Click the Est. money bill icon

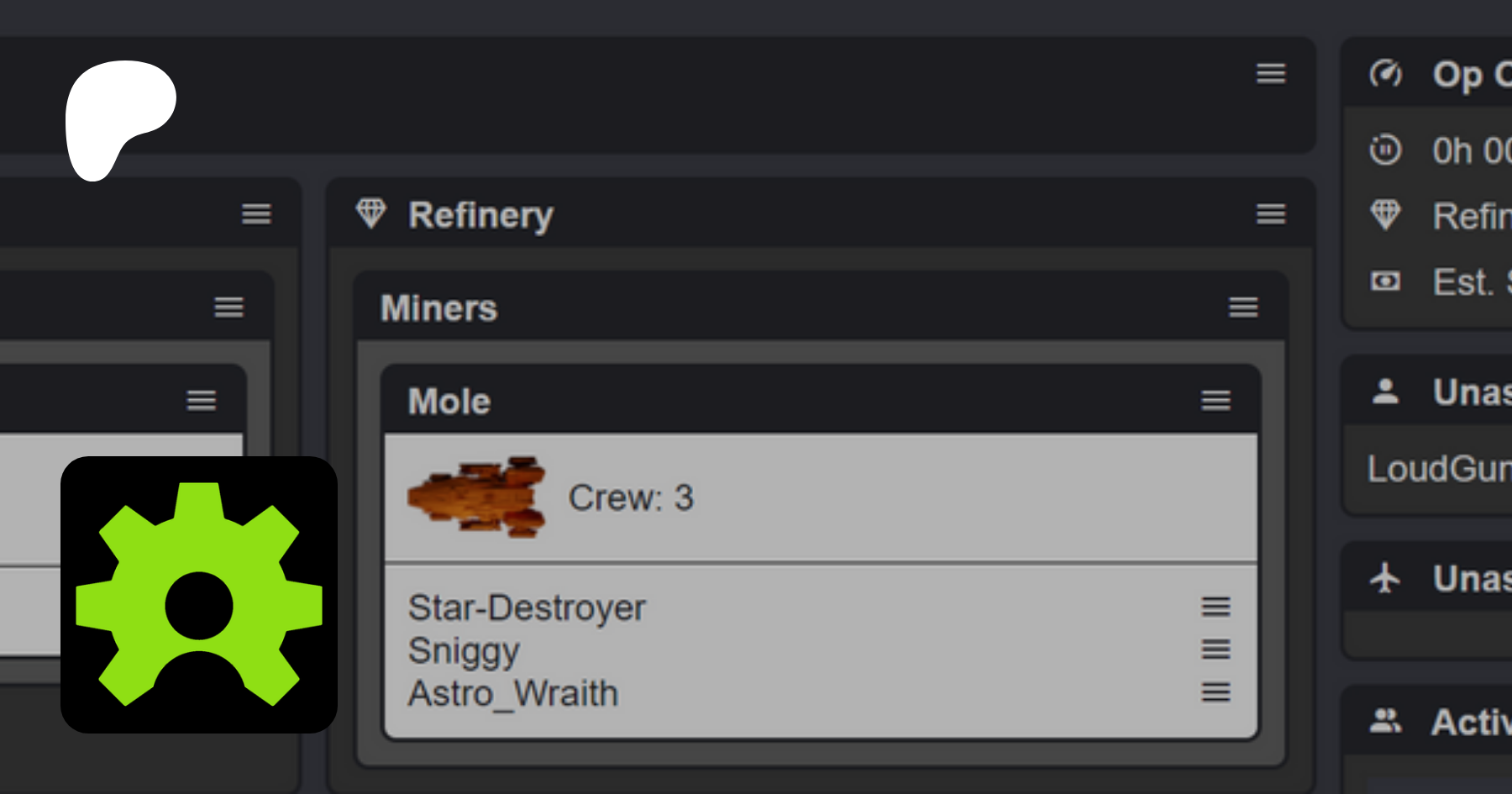click(1385, 281)
